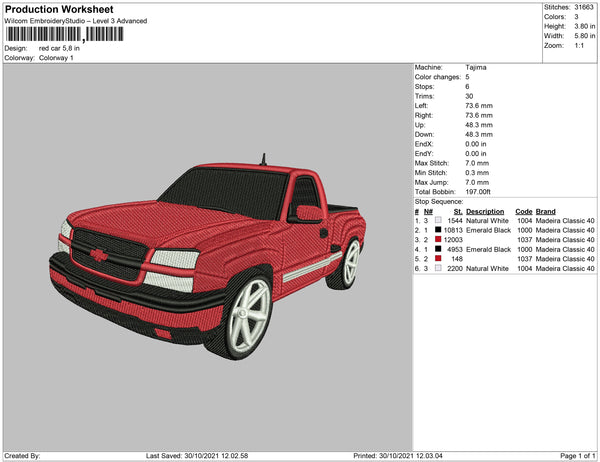Click the Min Stitch value 0.3 mm
Viewport: 600px width, 462px height.
477,173
